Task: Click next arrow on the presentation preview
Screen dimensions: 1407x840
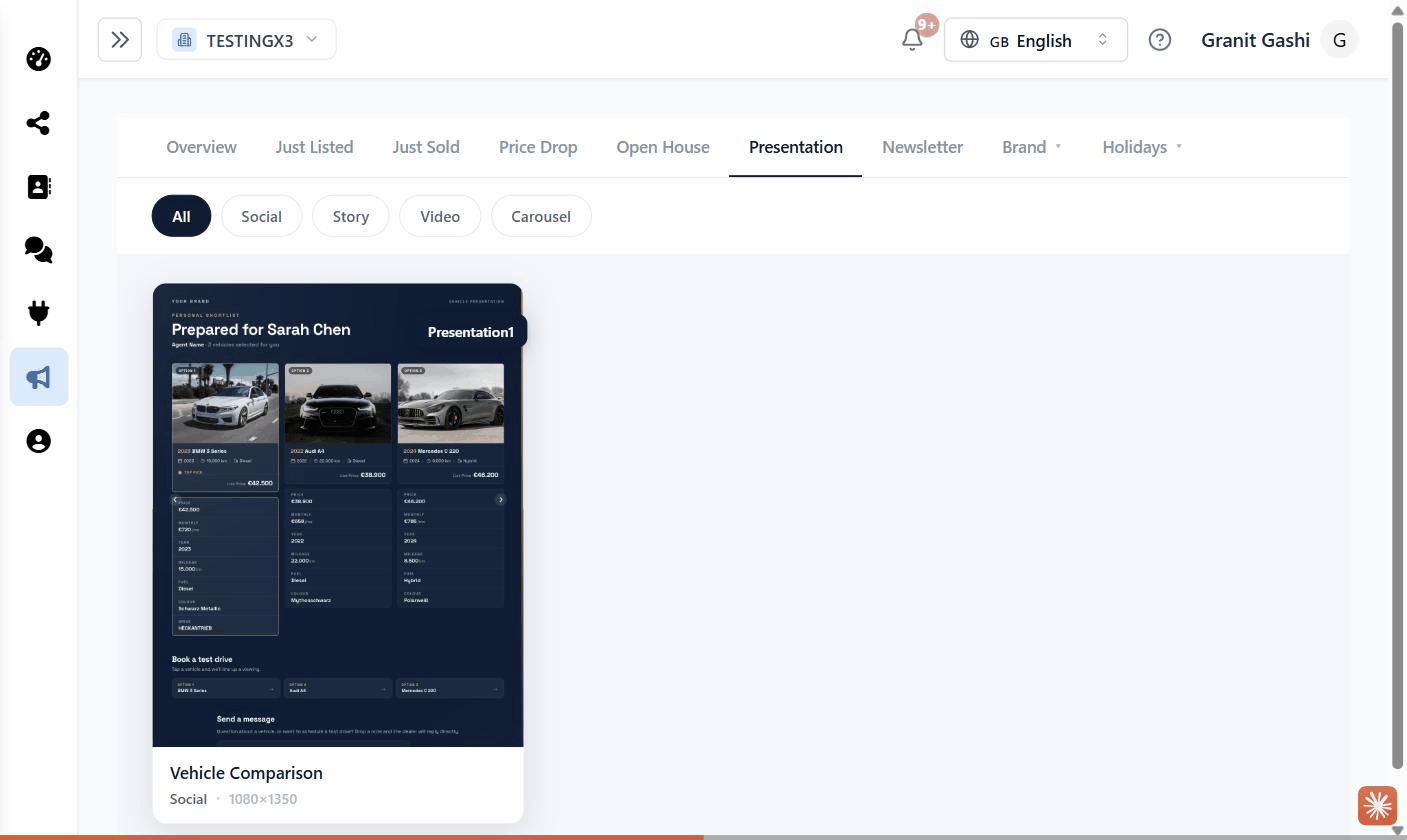Action: point(501,499)
